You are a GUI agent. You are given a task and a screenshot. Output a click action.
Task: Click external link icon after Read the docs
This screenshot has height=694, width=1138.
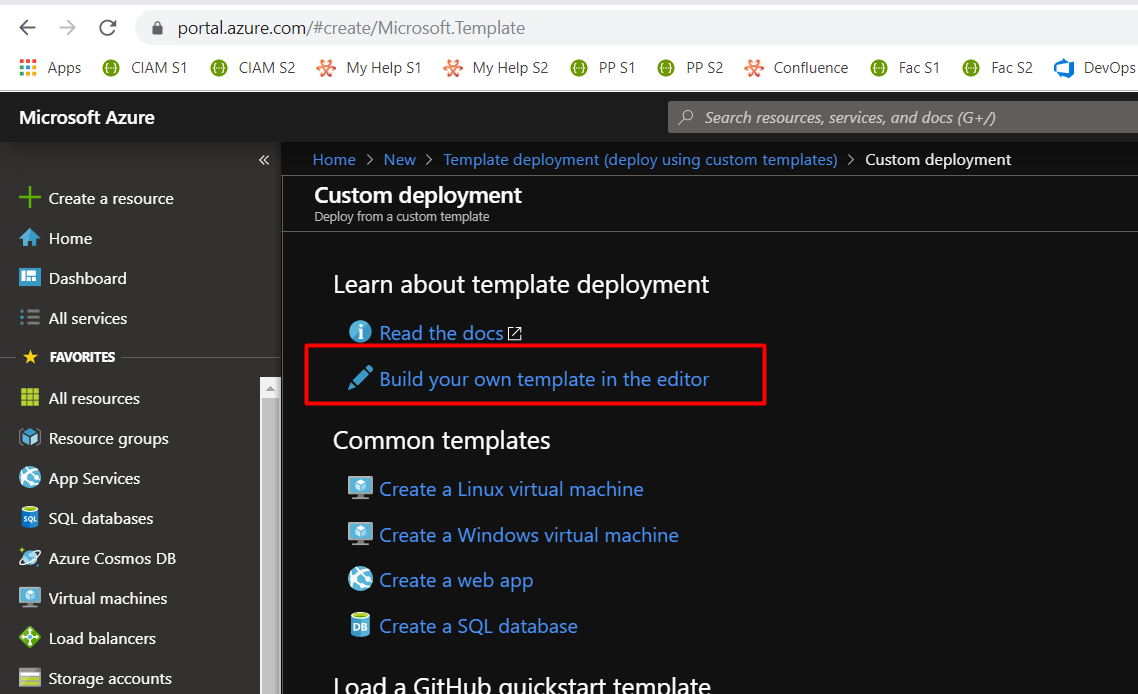point(515,333)
